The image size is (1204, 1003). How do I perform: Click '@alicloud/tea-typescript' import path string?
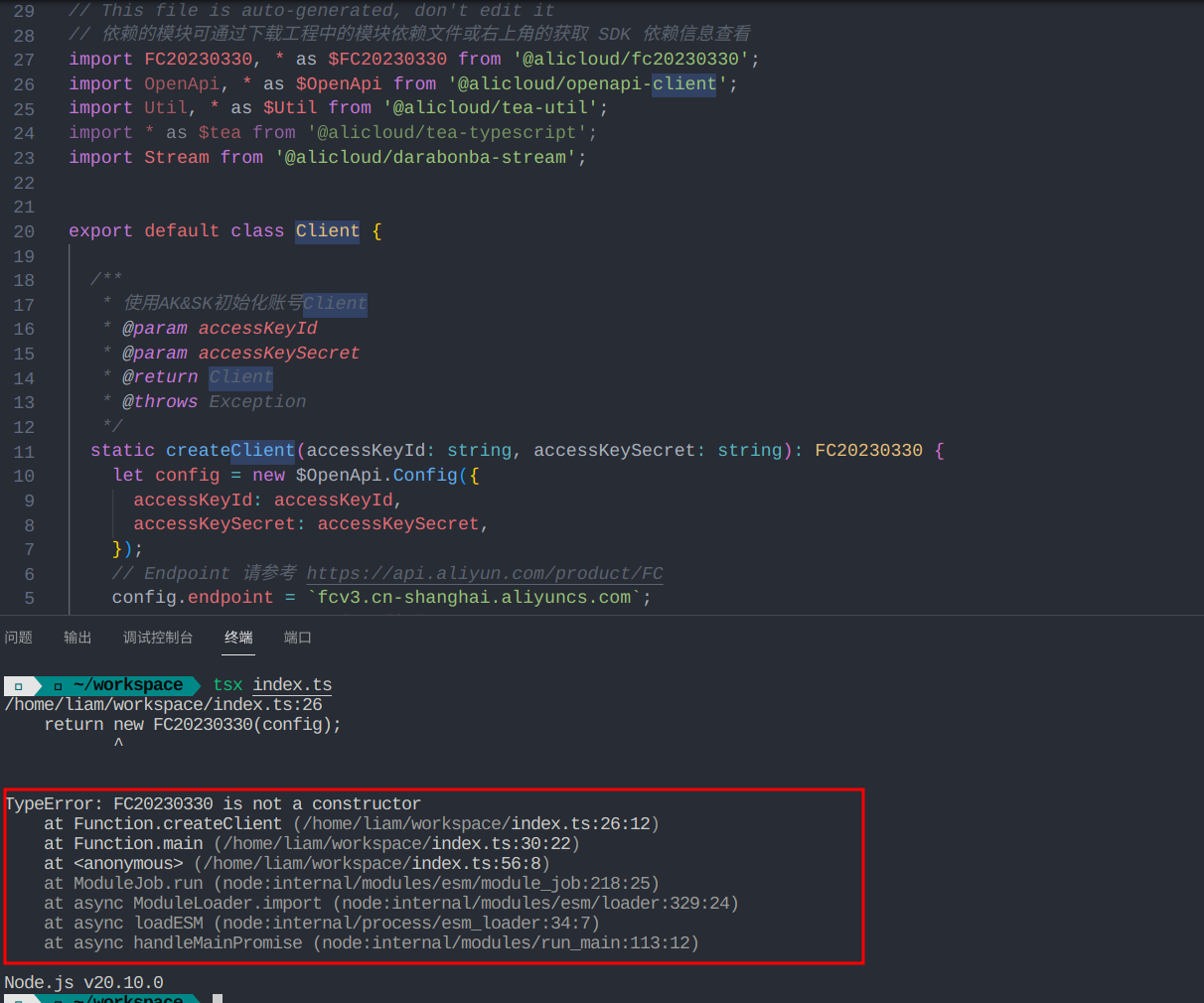pyautogui.click(x=447, y=133)
